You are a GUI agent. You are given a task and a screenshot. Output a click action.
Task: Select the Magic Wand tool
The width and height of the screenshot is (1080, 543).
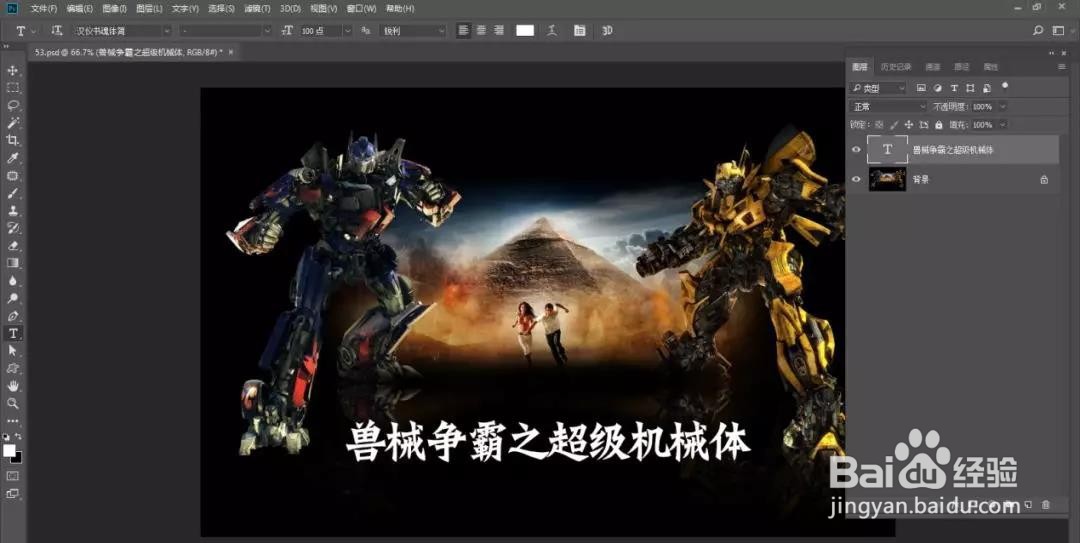click(x=12, y=123)
